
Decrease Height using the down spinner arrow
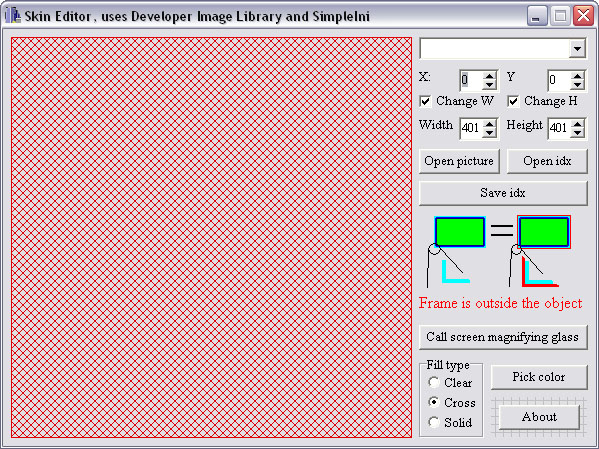tap(577, 133)
